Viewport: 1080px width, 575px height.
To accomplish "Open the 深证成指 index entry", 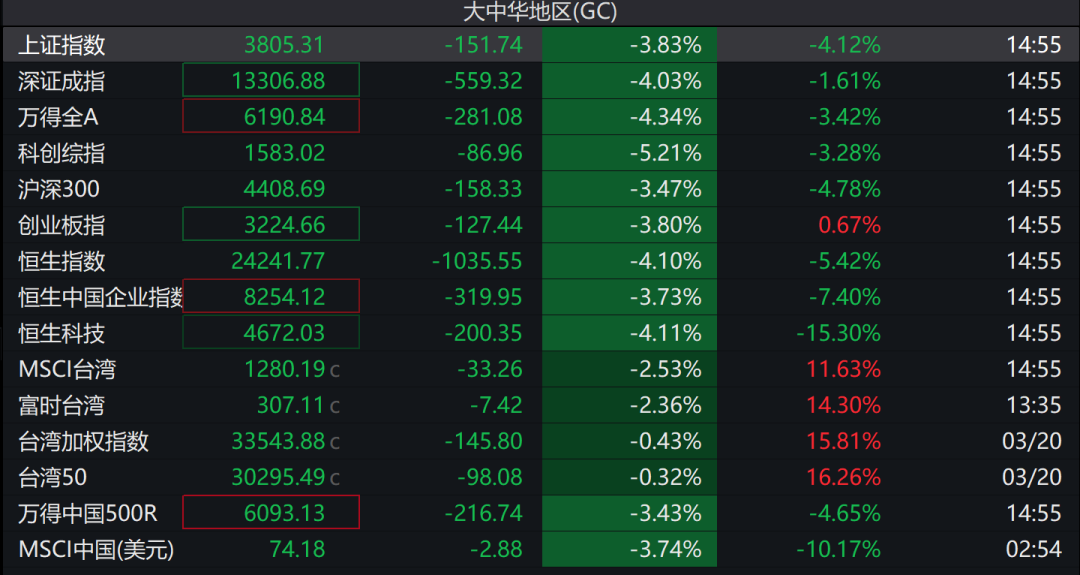I will pyautogui.click(x=62, y=81).
